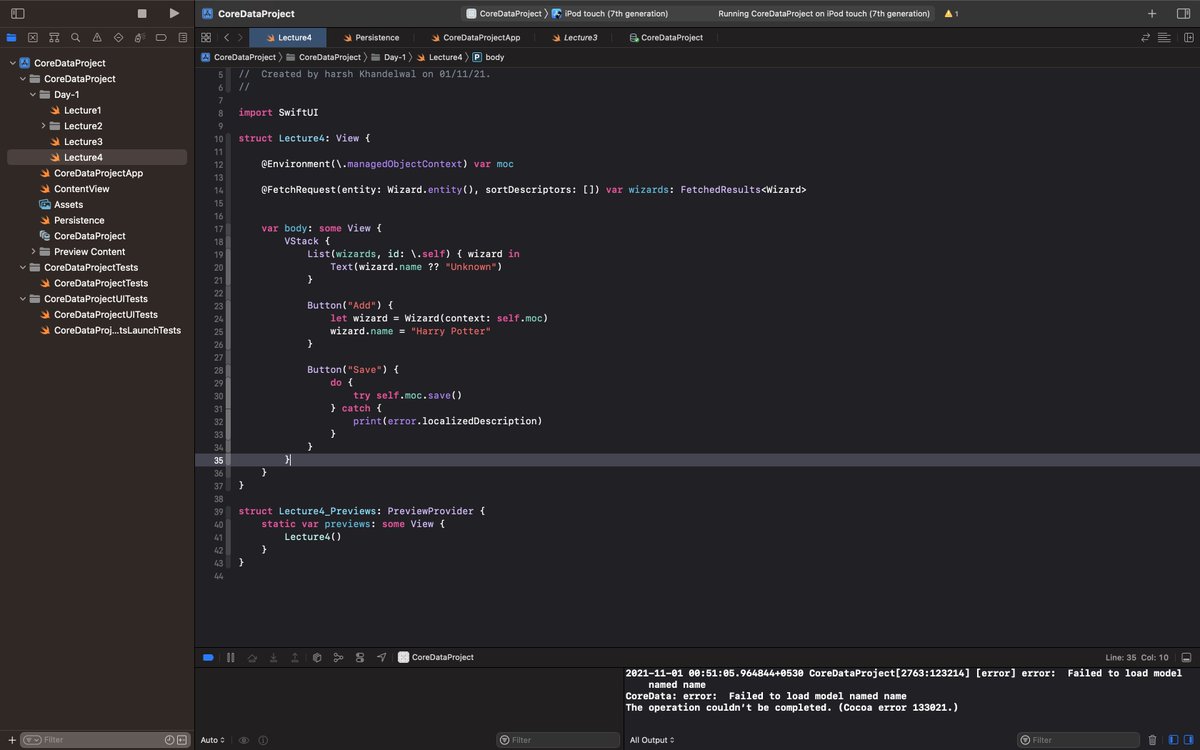Pause program execution
Viewport: 1200px width, 750px height.
(230, 657)
